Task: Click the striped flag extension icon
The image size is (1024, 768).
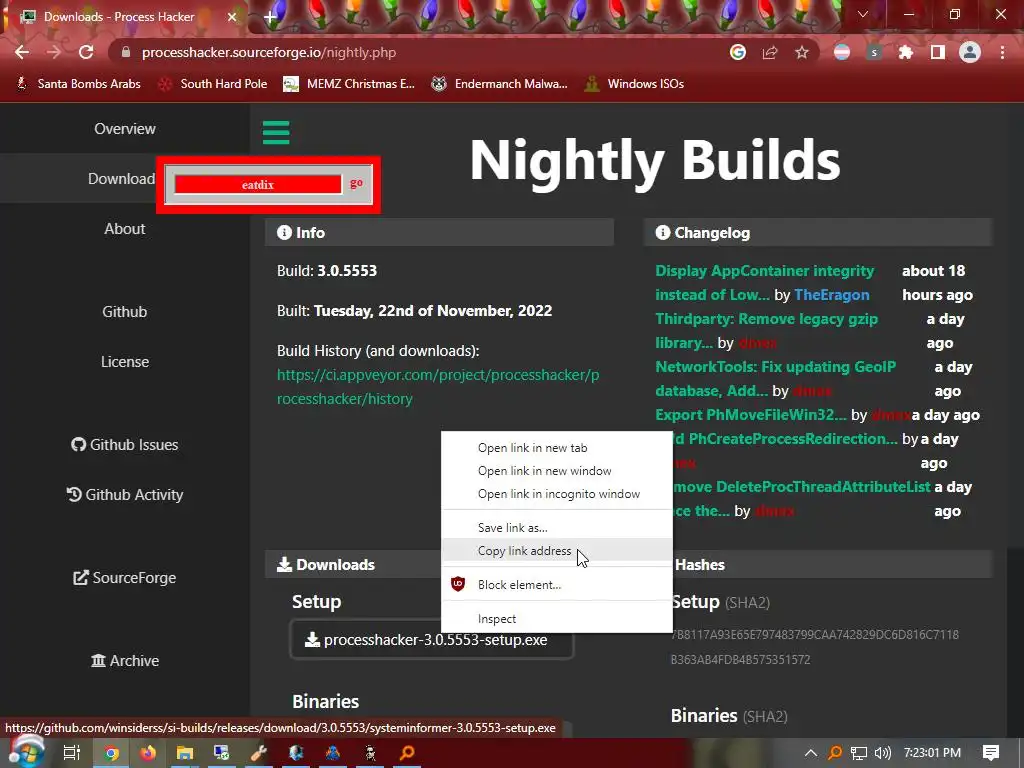Action: [x=842, y=52]
